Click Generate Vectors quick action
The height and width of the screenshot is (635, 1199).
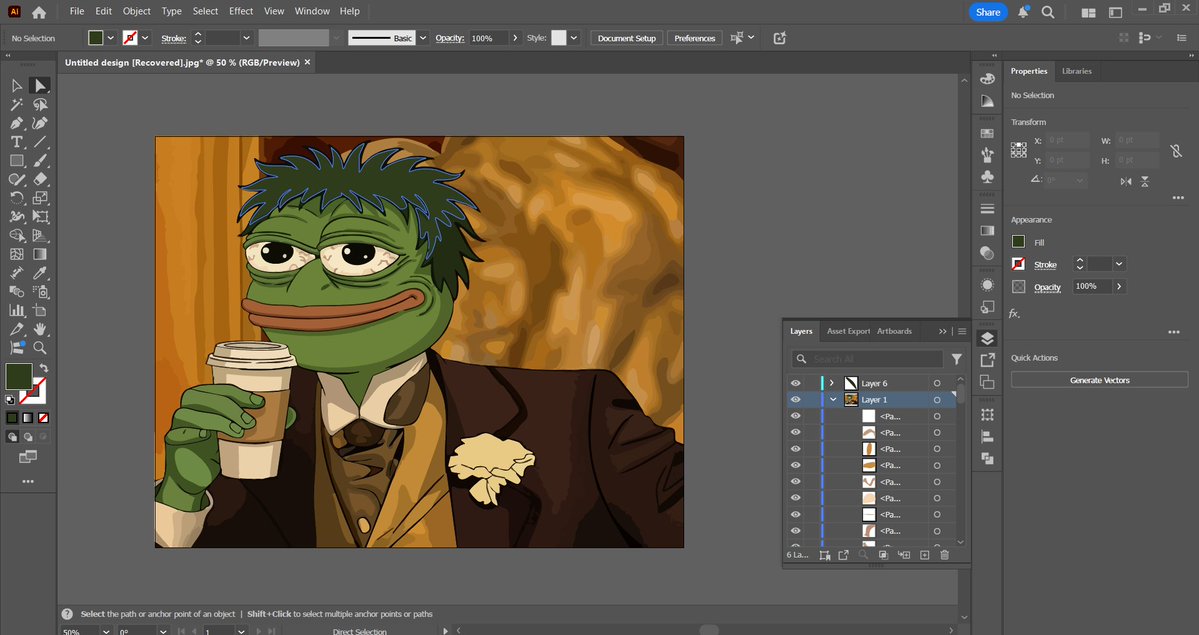1100,380
